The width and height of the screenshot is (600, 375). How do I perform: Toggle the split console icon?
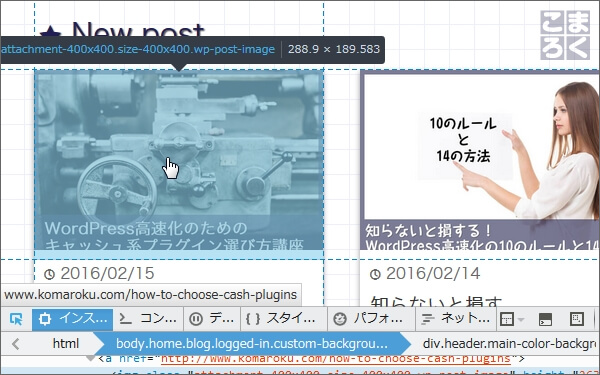point(545,319)
